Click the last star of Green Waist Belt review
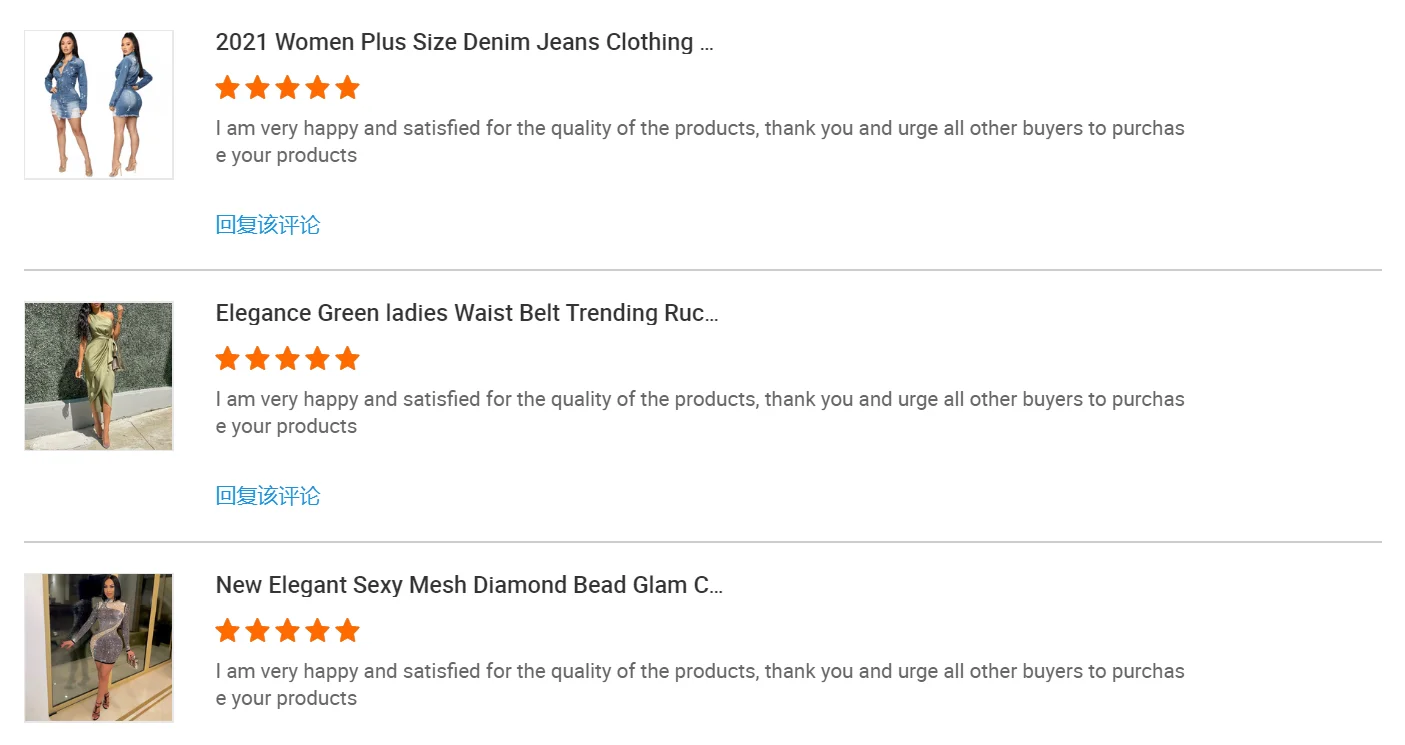Screen dimensions: 1405x745 click(x=347, y=359)
